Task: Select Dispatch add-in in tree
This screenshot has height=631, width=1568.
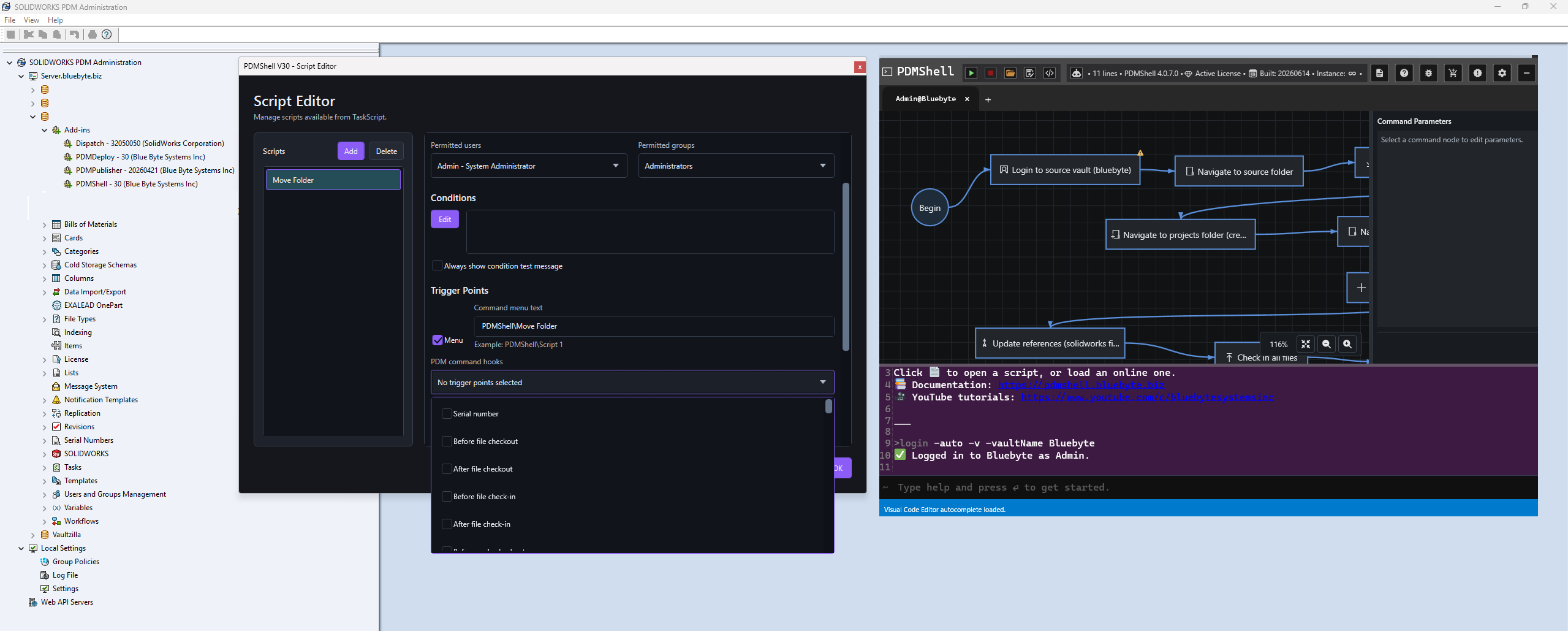Action: pyautogui.click(x=150, y=143)
